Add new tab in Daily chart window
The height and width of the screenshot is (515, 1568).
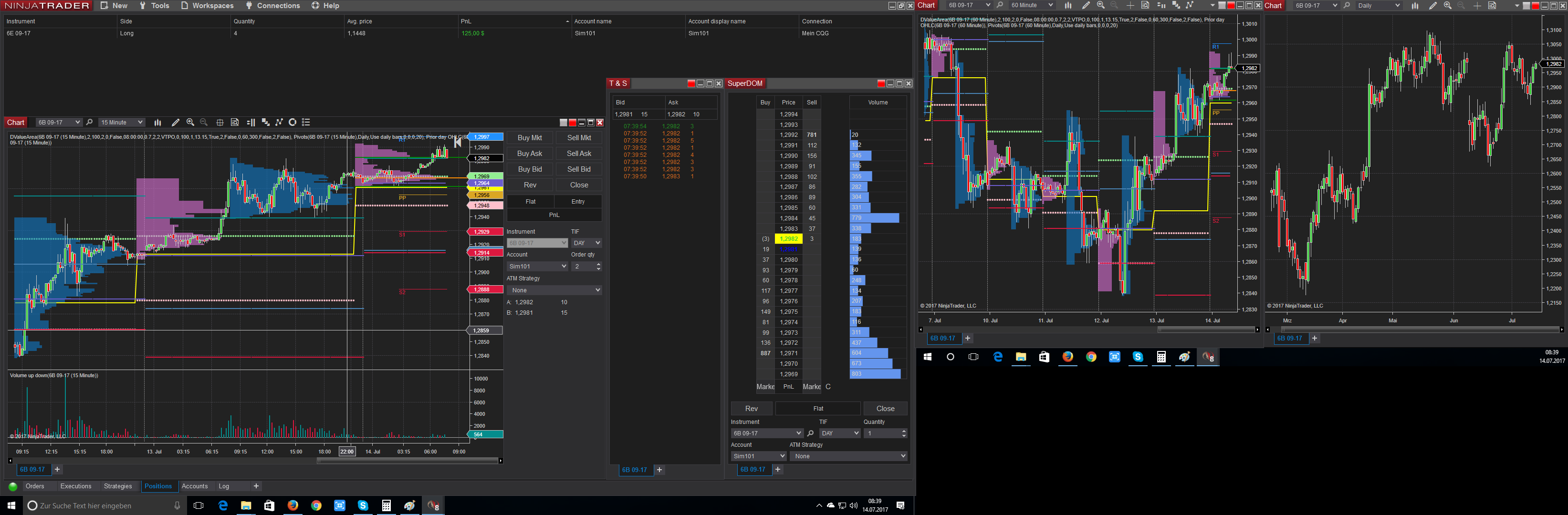tap(1314, 338)
